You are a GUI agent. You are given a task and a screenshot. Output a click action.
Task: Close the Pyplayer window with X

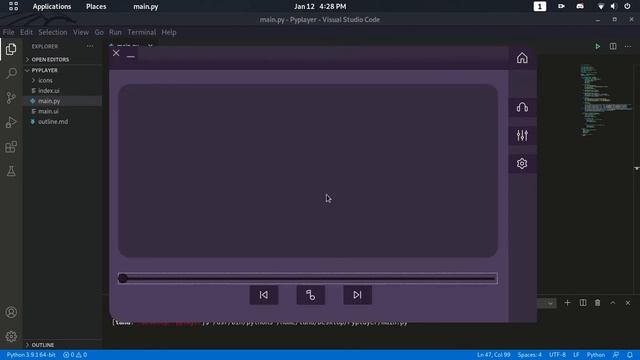(116, 53)
